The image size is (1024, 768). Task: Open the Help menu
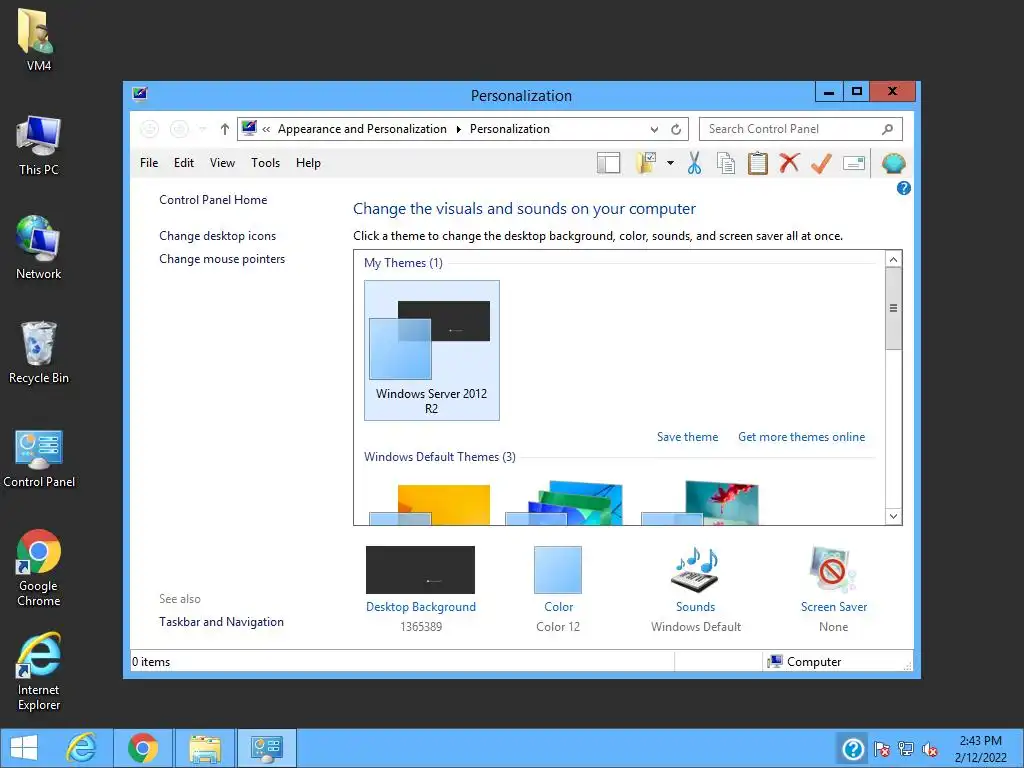[308, 163]
